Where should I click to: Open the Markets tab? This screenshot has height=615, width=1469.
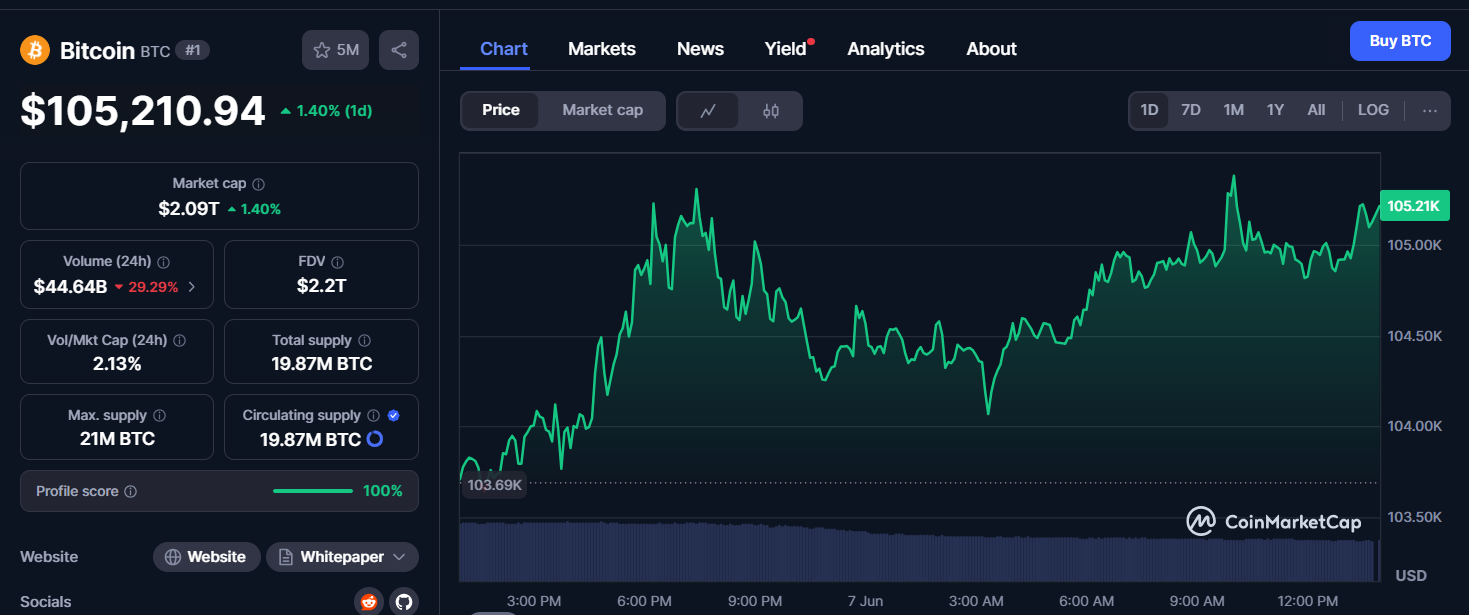(602, 49)
